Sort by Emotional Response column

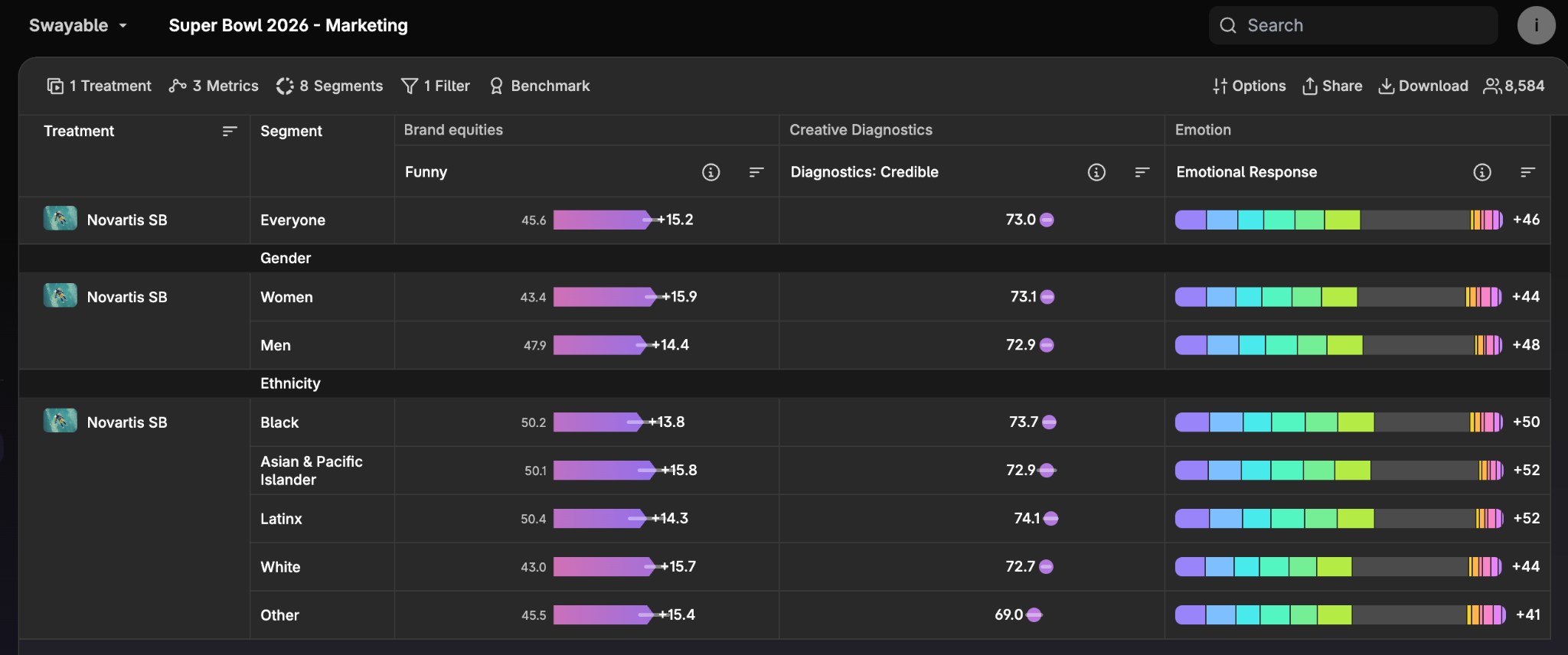click(x=1527, y=172)
